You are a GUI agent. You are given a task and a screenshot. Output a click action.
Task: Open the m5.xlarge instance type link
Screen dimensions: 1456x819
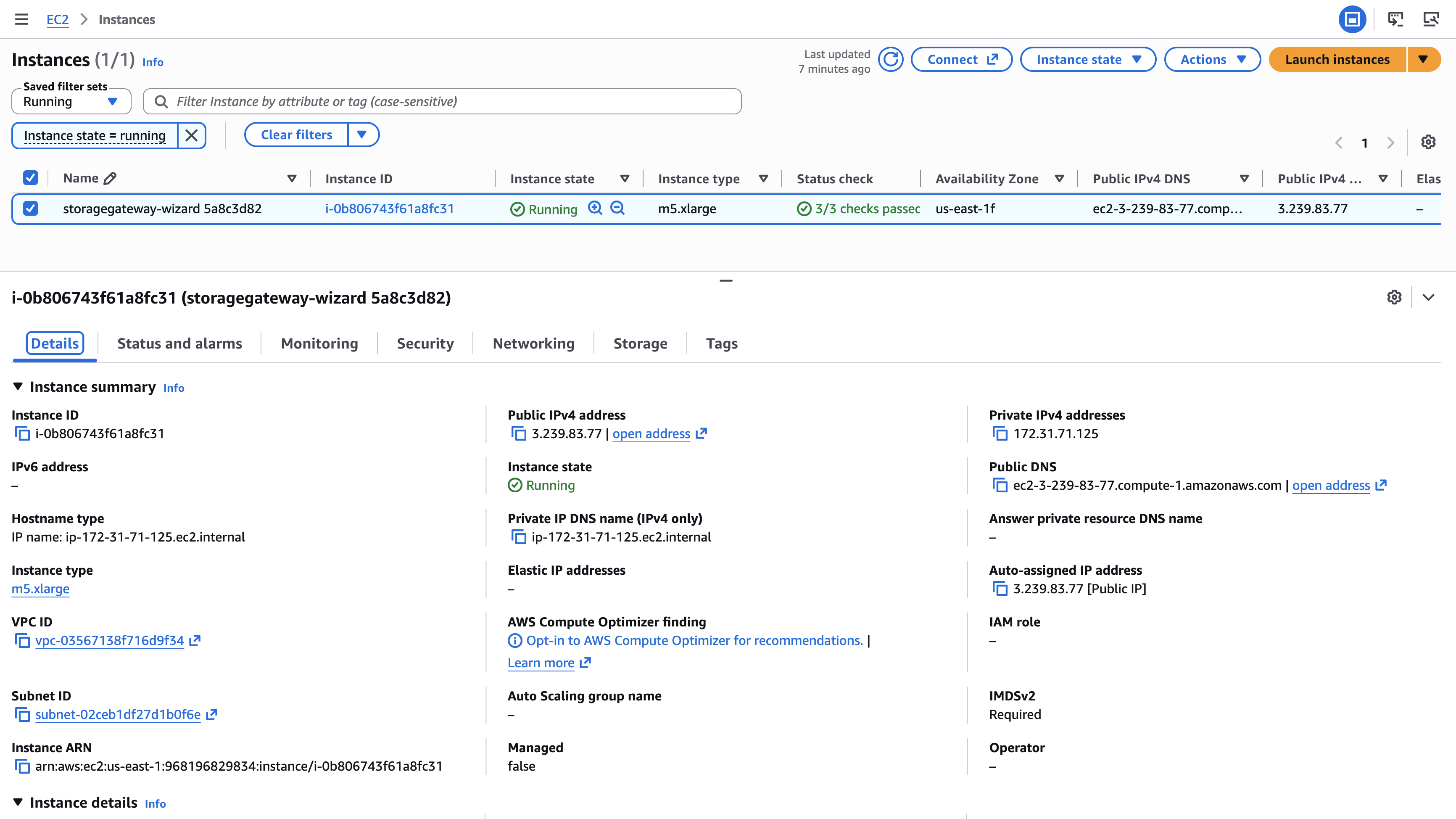[x=40, y=589]
